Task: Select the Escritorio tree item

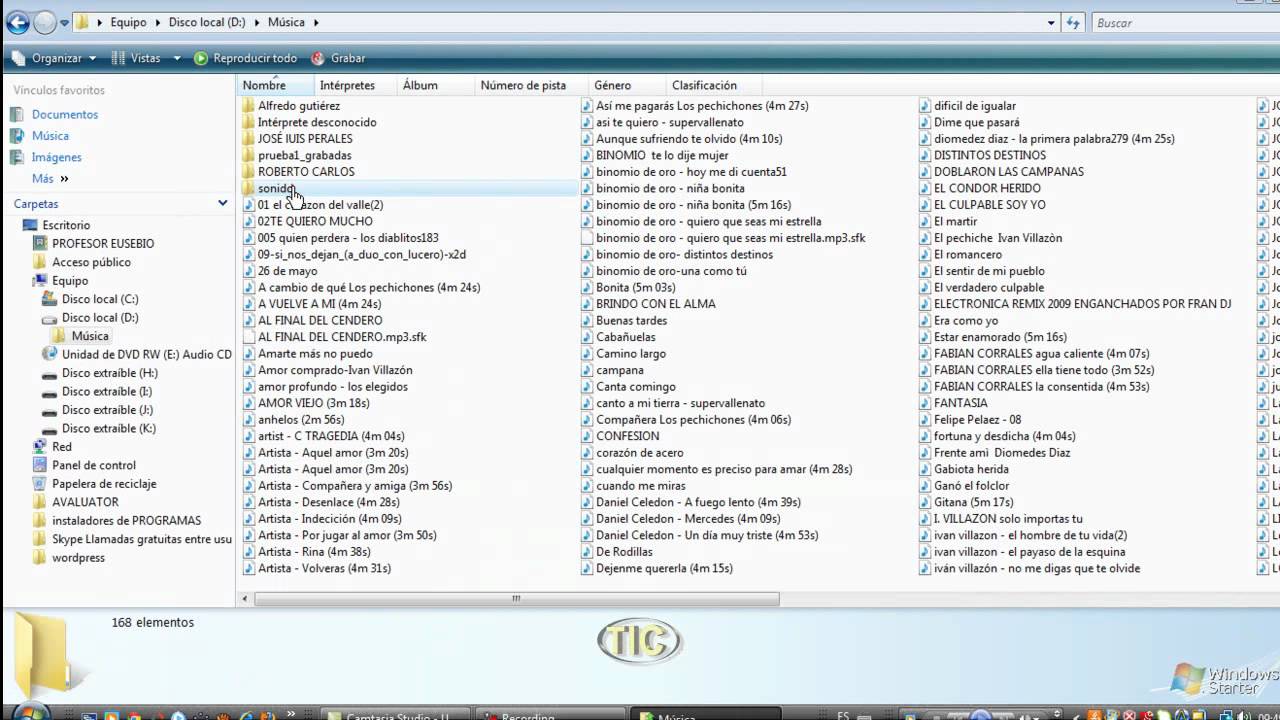Action: pyautogui.click(x=66, y=225)
